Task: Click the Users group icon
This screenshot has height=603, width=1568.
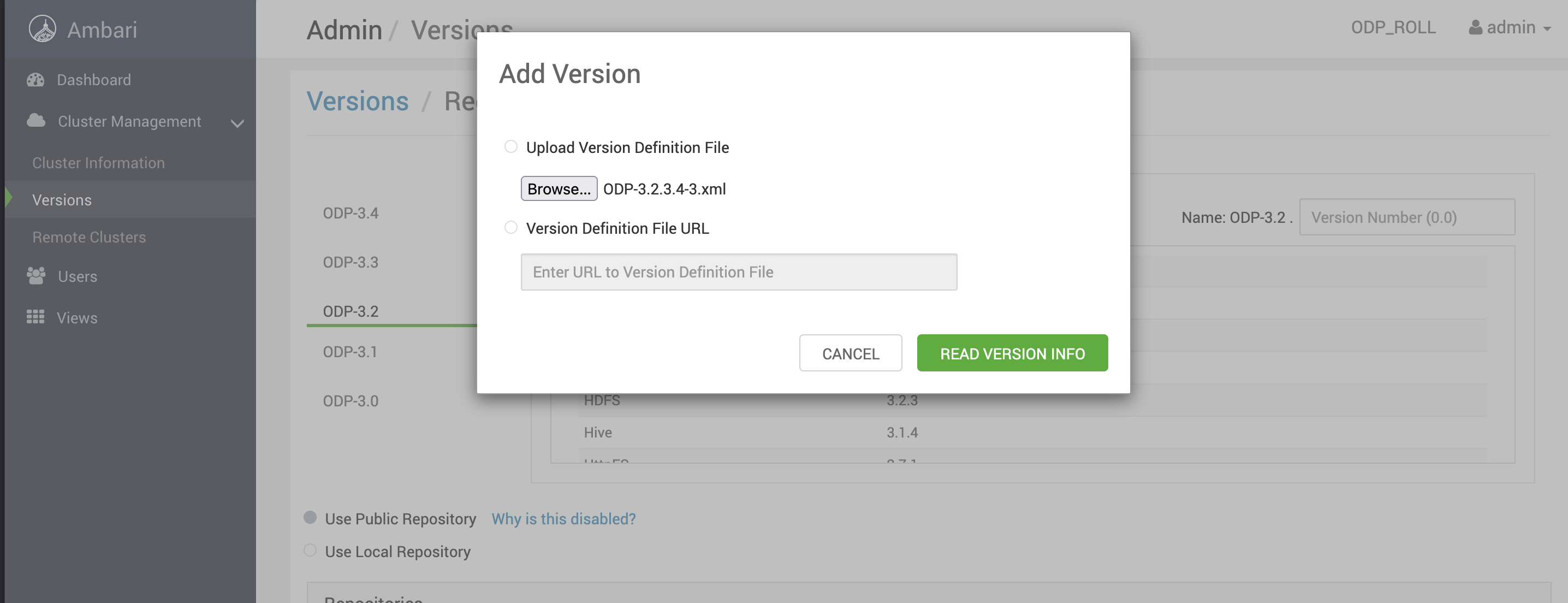Action: click(36, 276)
